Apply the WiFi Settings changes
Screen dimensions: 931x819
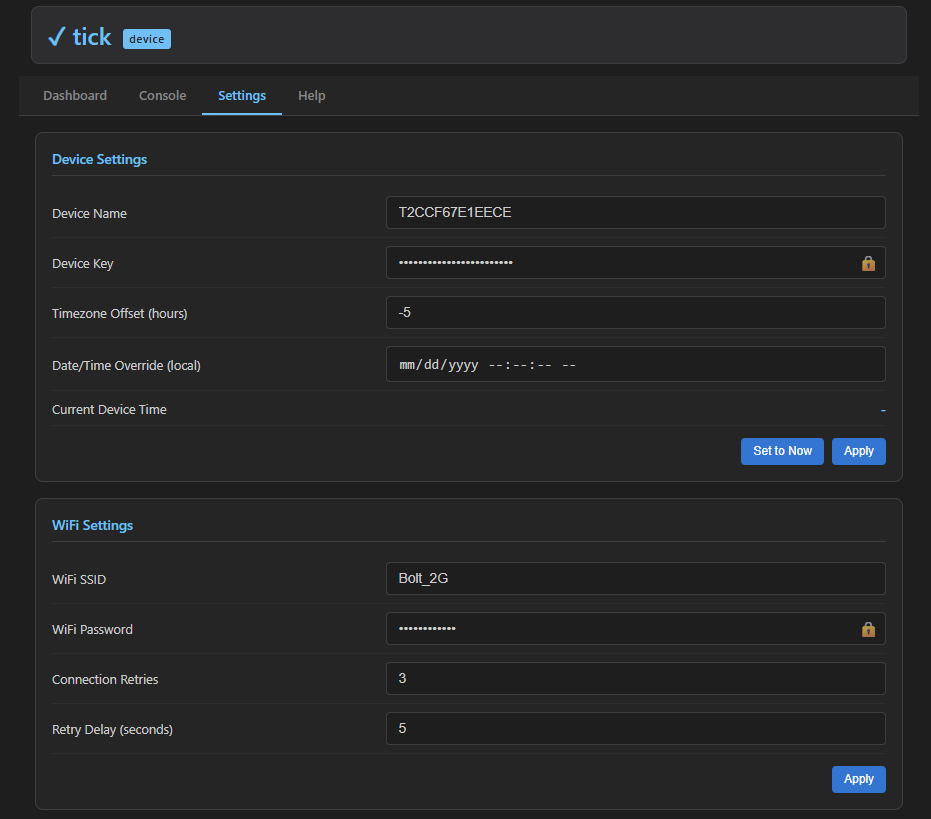[858, 778]
